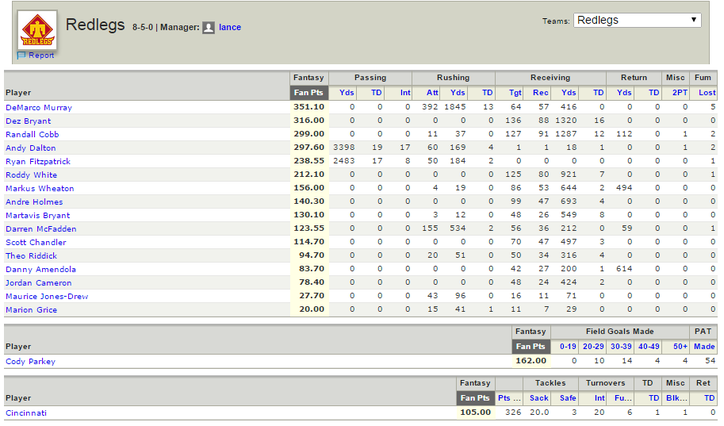Sort by field goals 50+ column
Image resolution: width=724 pixels, height=426 pixels.
coord(680,347)
